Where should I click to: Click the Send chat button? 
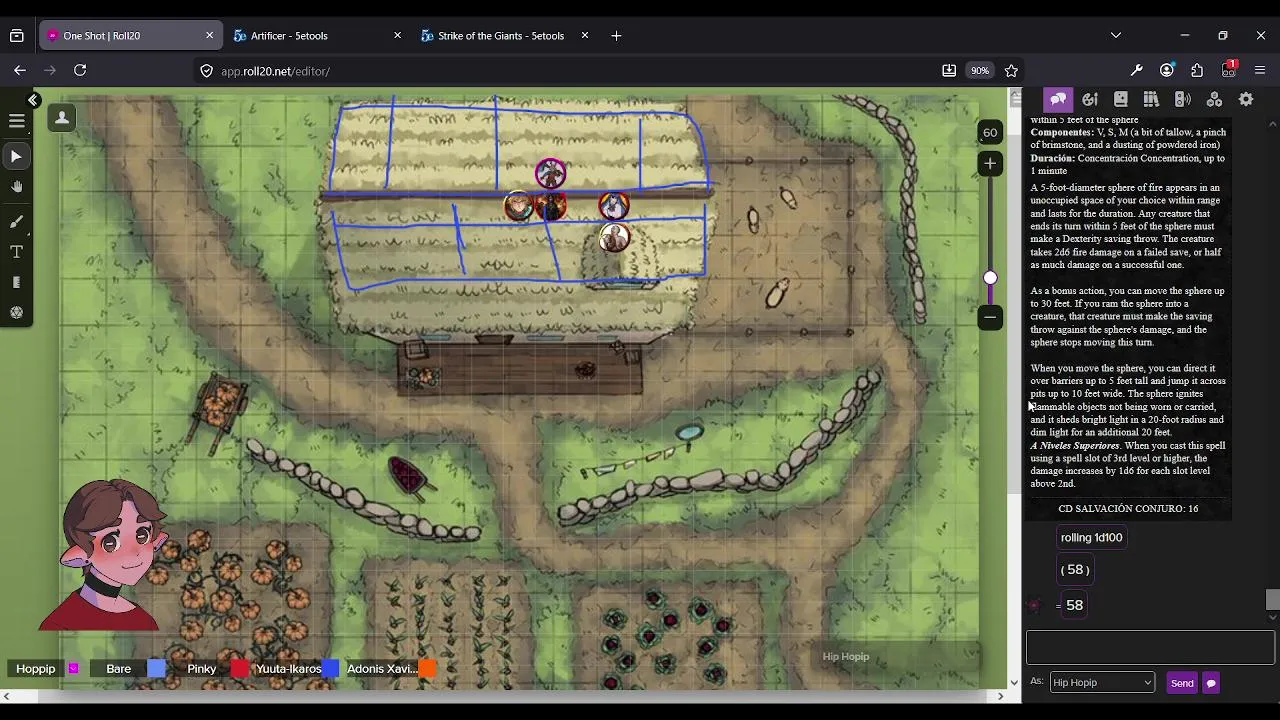tap(1182, 683)
